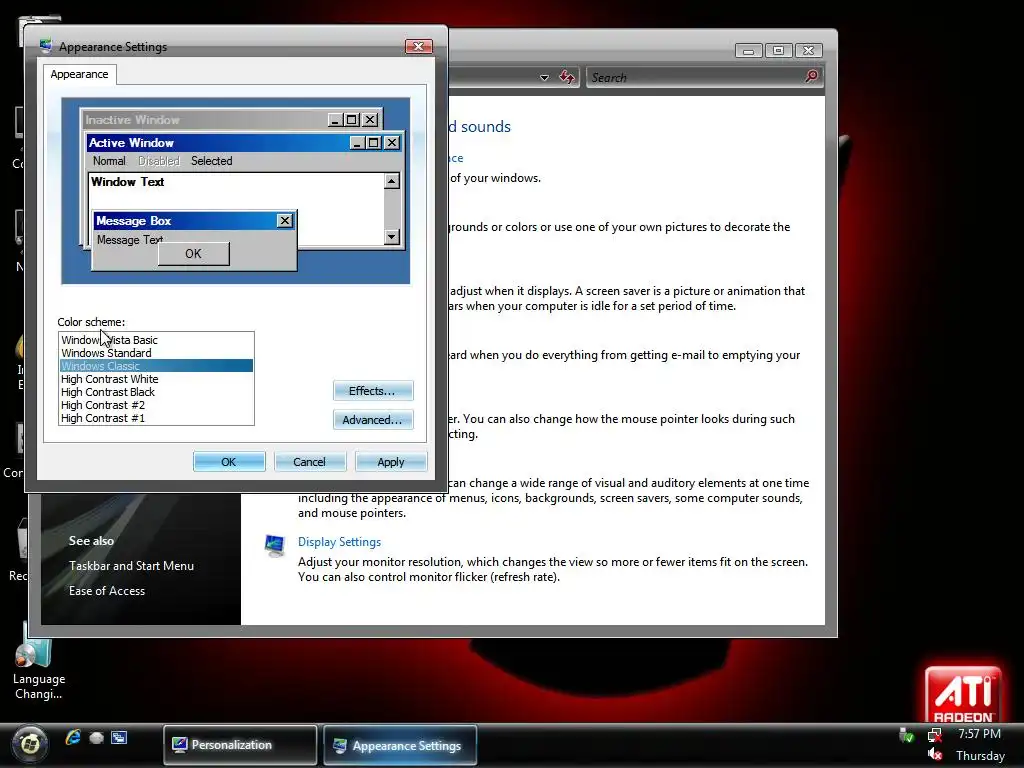Click the preview Normal menu item

pos(108,161)
